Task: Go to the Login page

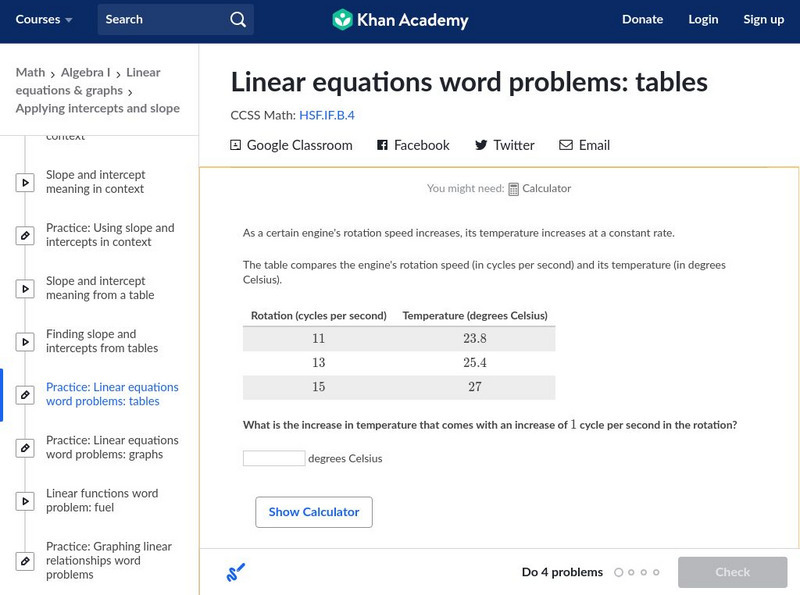Action: point(703,19)
